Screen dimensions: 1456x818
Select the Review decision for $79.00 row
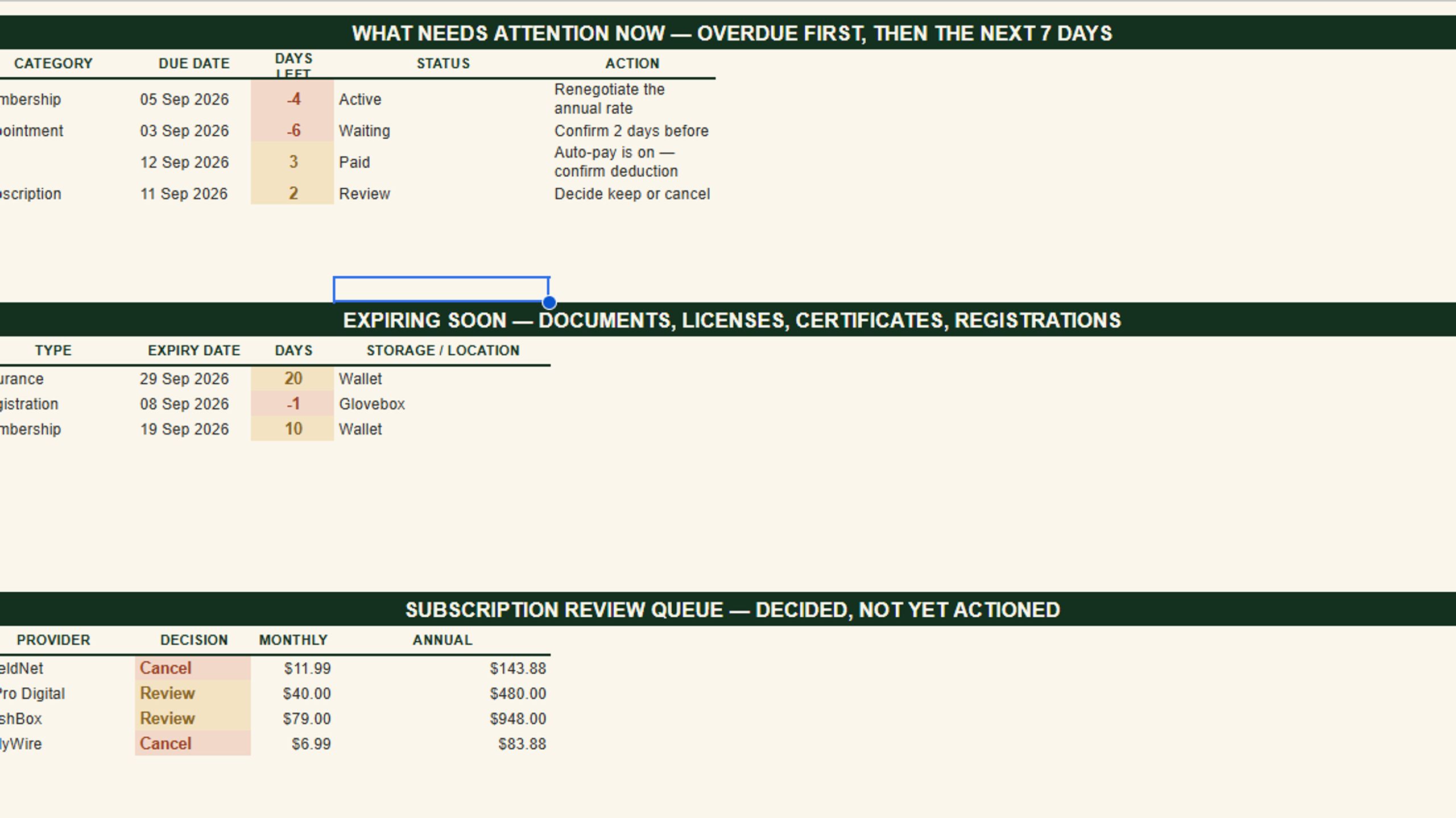[193, 719]
